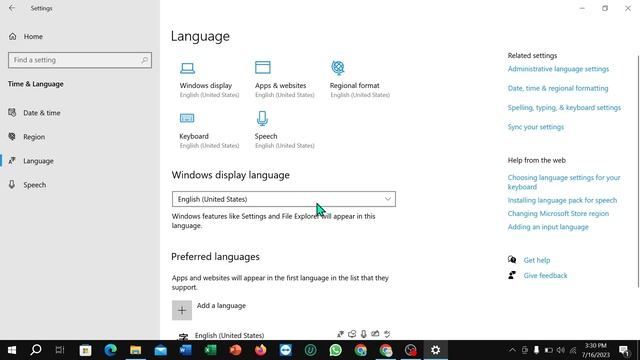Show hidden system tray icons
This screenshot has width=640, height=360.
click(512, 350)
